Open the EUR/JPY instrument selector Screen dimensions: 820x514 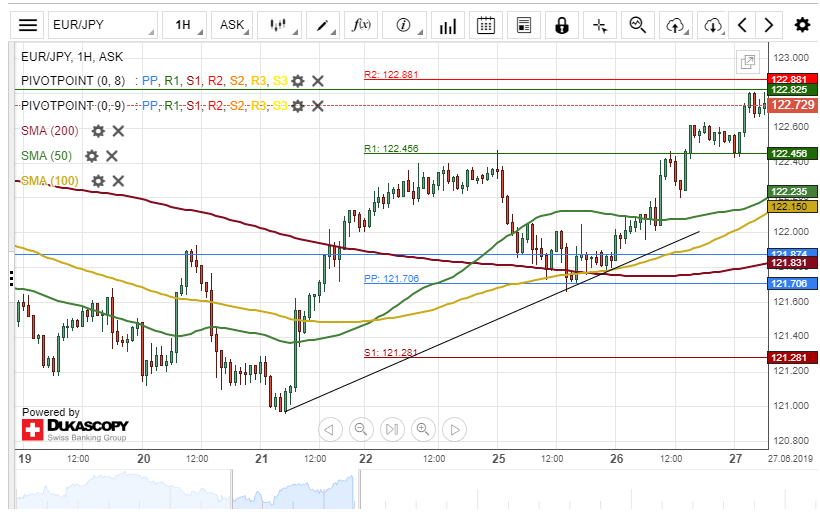(103, 25)
